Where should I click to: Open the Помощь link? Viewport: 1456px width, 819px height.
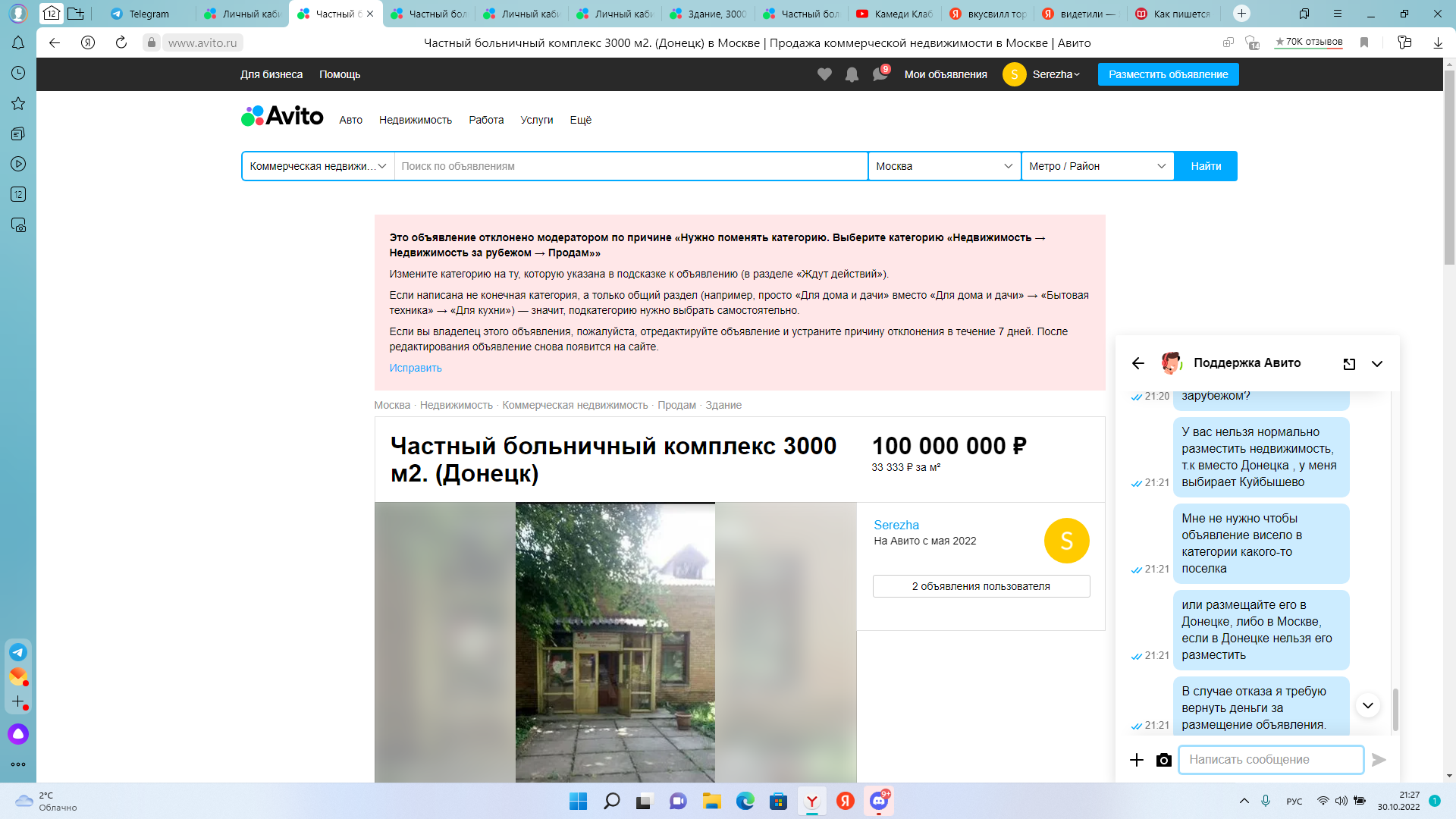point(340,74)
